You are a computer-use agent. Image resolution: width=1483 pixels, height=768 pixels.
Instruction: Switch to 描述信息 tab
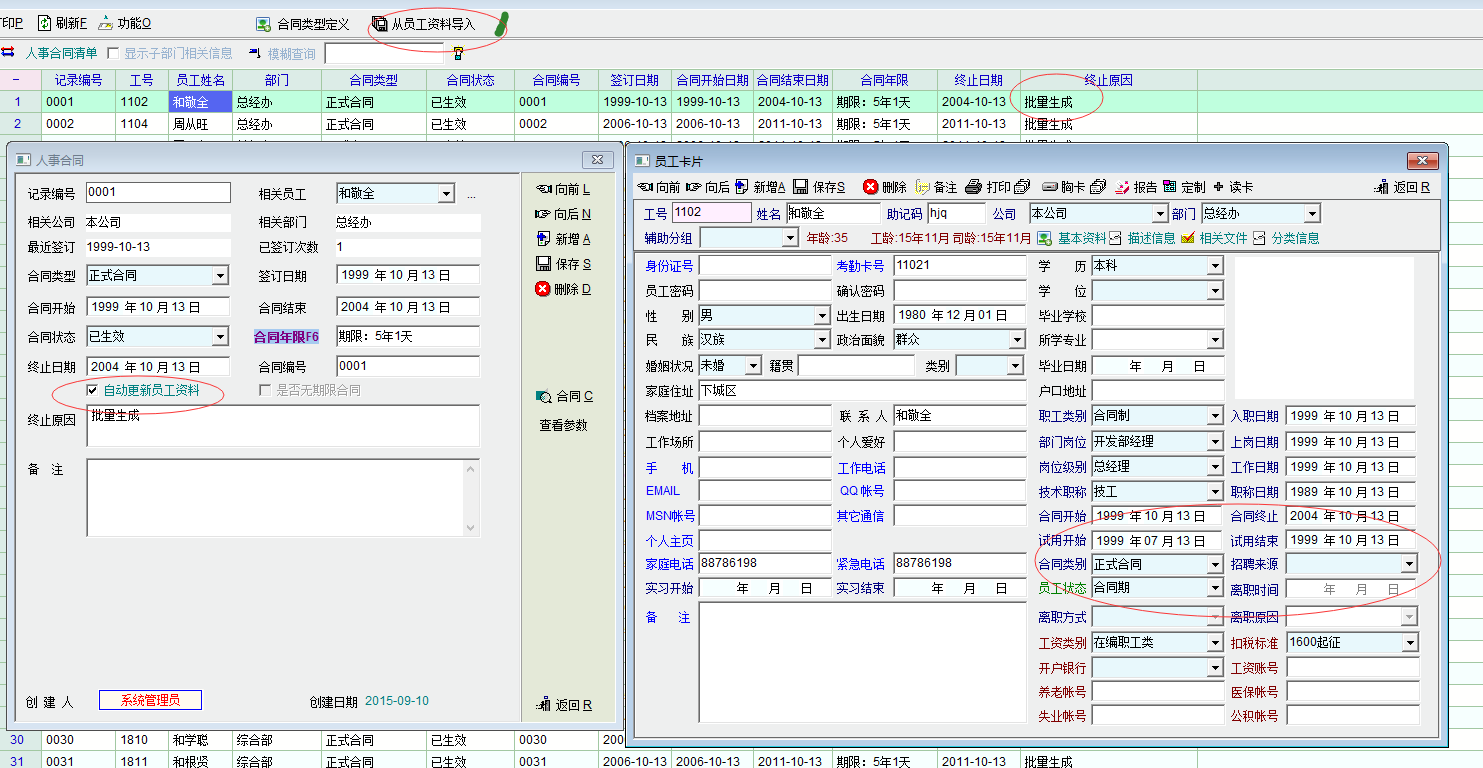pyautogui.click(x=1150, y=238)
